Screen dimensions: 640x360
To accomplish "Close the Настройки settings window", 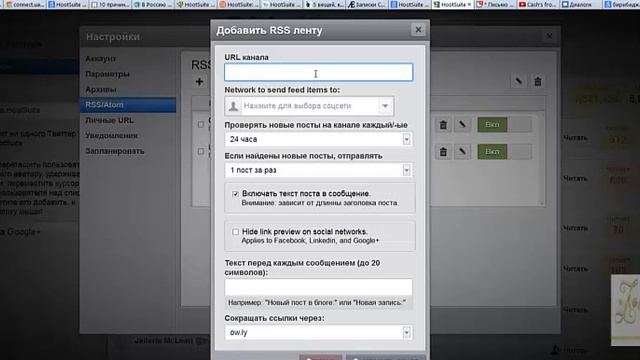I will coord(549,36).
